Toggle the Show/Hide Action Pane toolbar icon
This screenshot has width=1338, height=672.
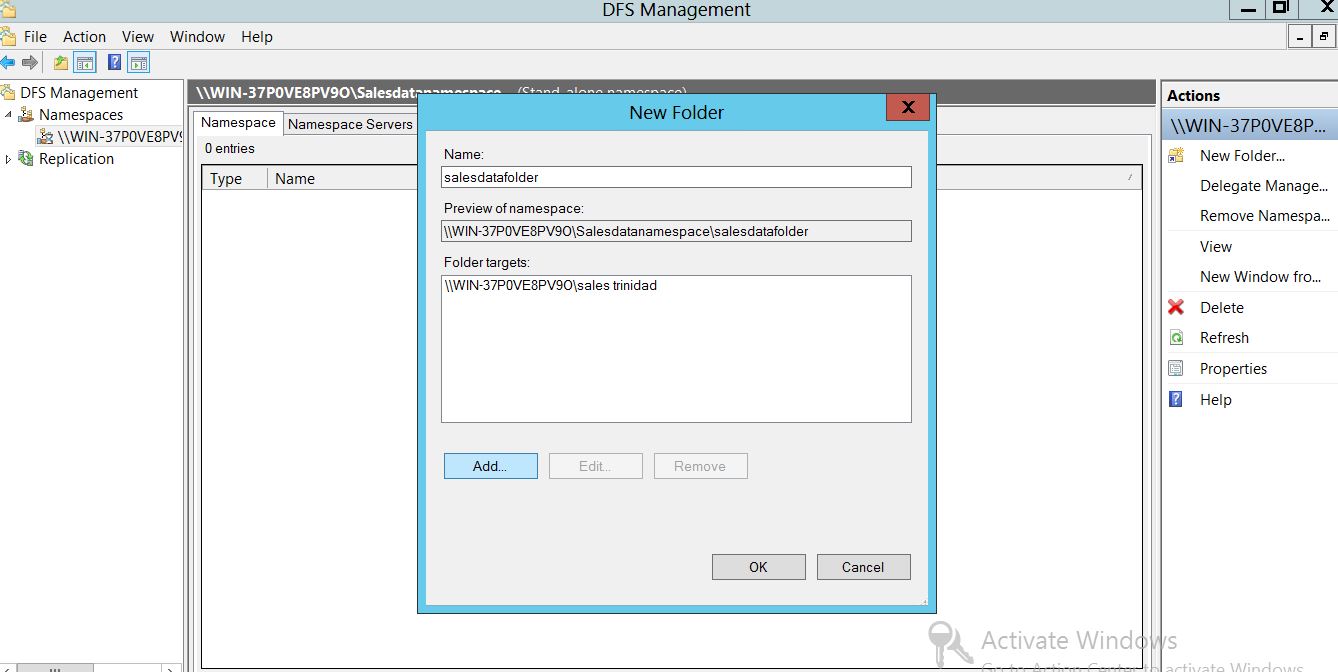pos(138,63)
